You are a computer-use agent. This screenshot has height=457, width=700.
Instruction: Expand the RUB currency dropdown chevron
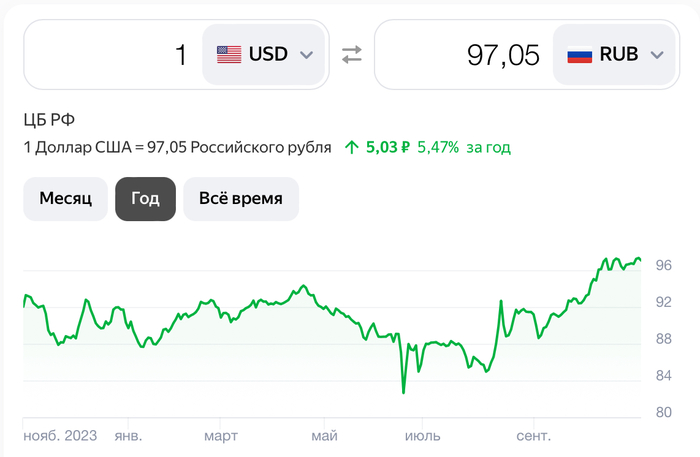(657, 55)
